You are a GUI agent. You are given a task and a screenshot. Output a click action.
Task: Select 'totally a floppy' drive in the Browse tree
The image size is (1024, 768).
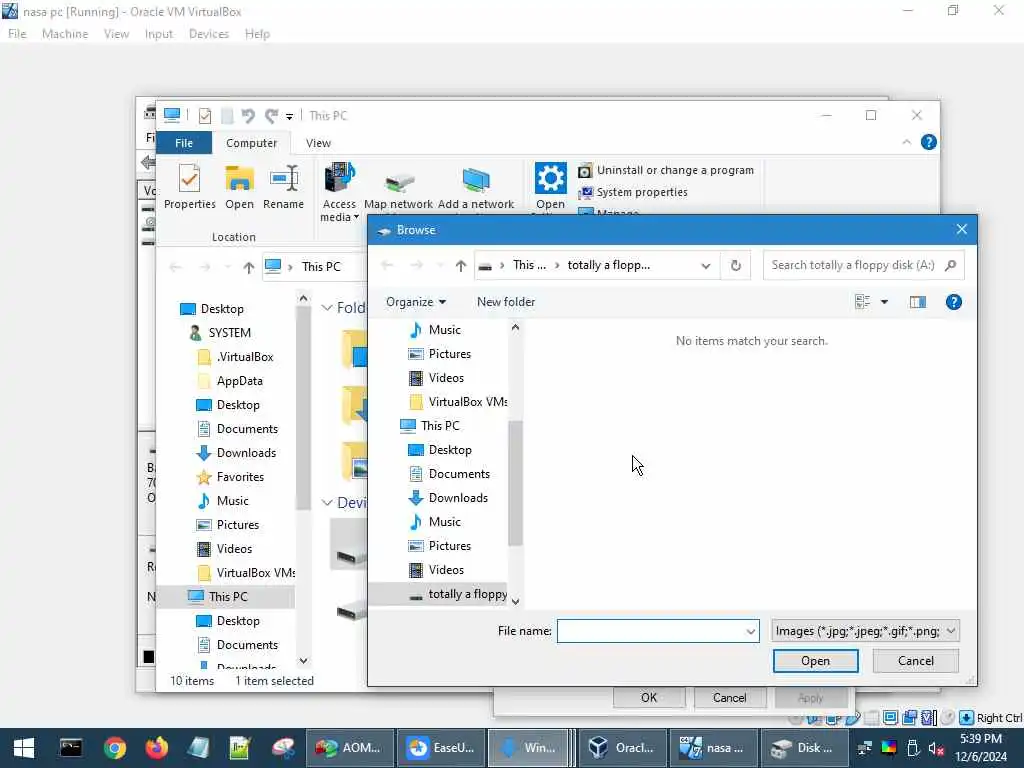(x=457, y=594)
